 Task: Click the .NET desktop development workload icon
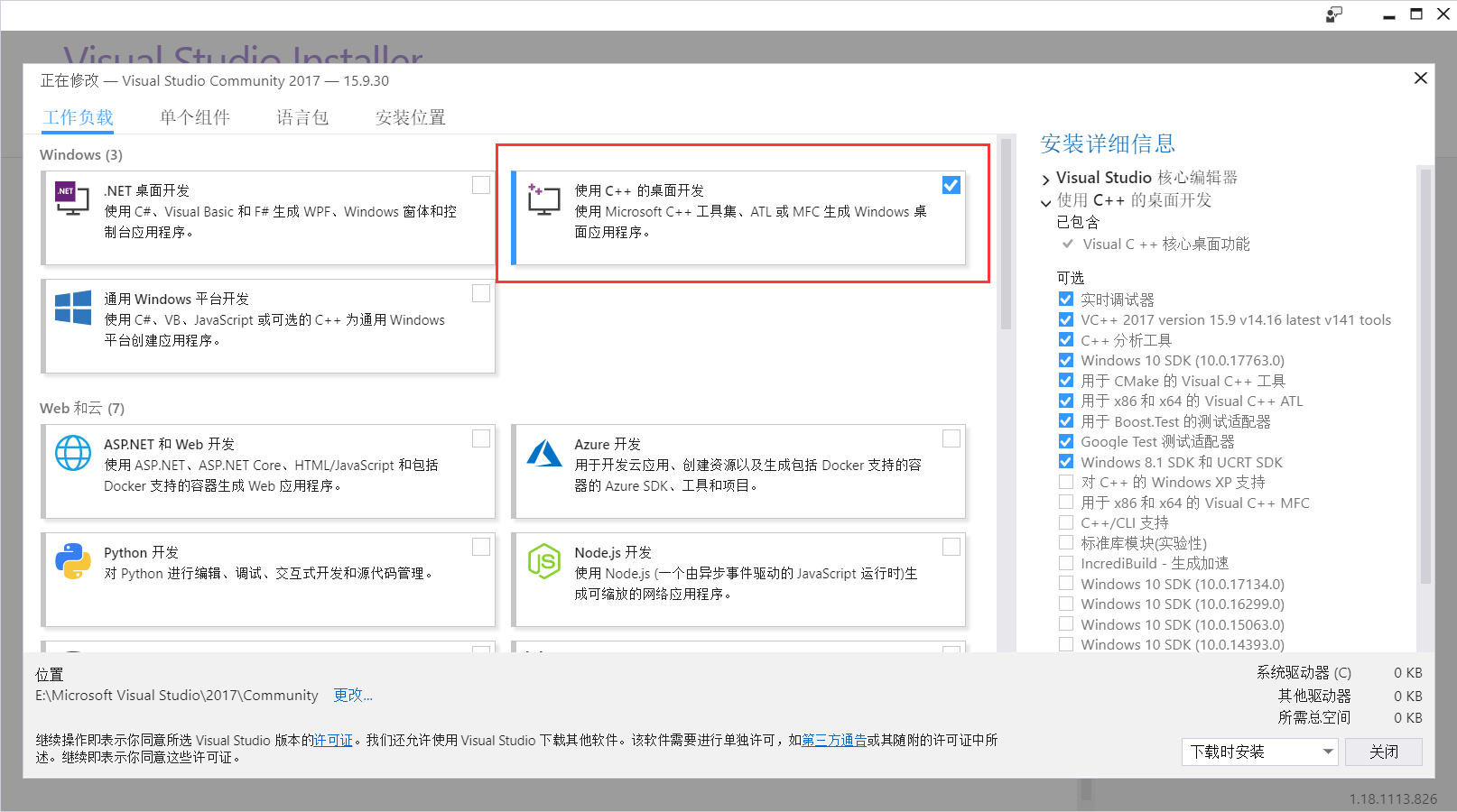point(72,198)
